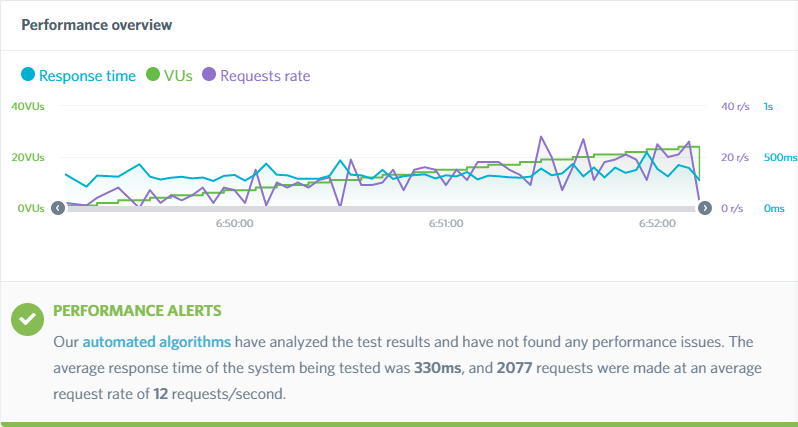Click the right chart navigator arrow handle

click(704, 208)
